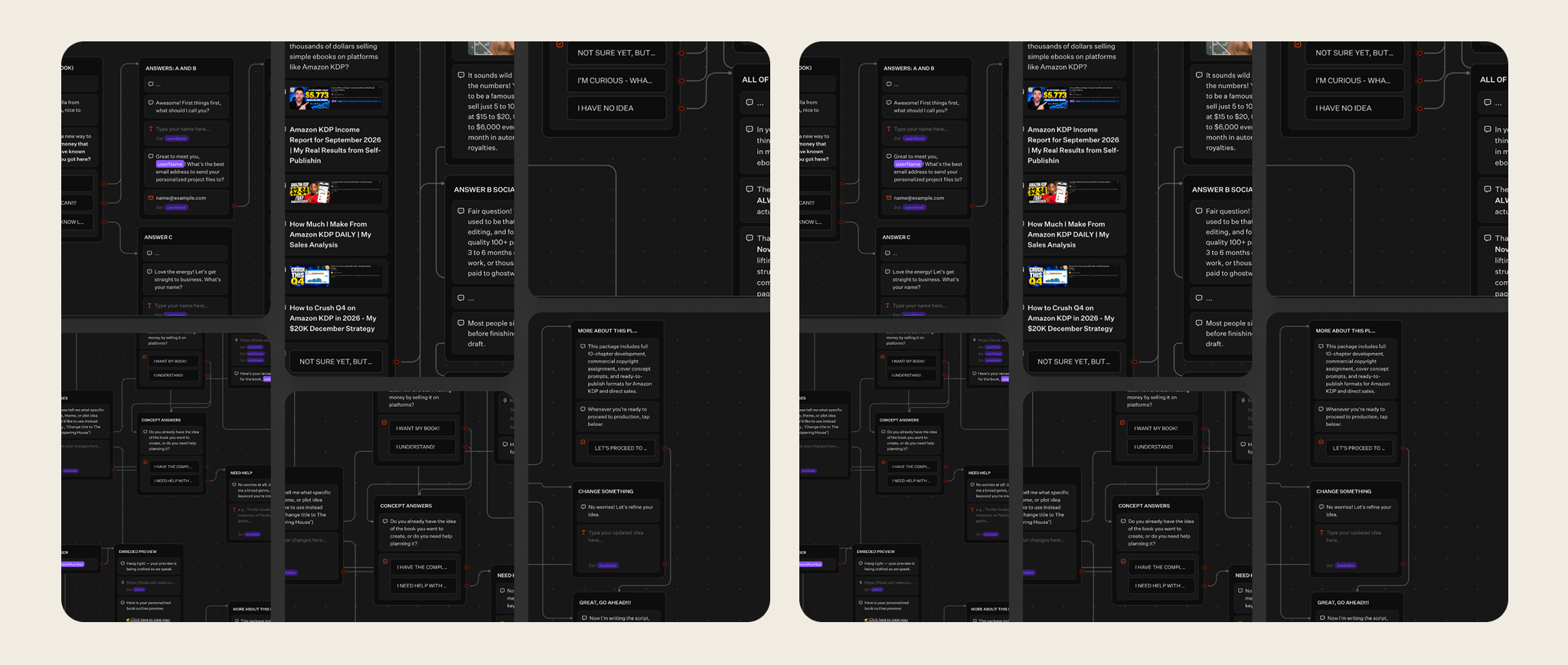
Task: Click the T icon beside 'Type your updated idea' in left collage
Action: point(583,532)
